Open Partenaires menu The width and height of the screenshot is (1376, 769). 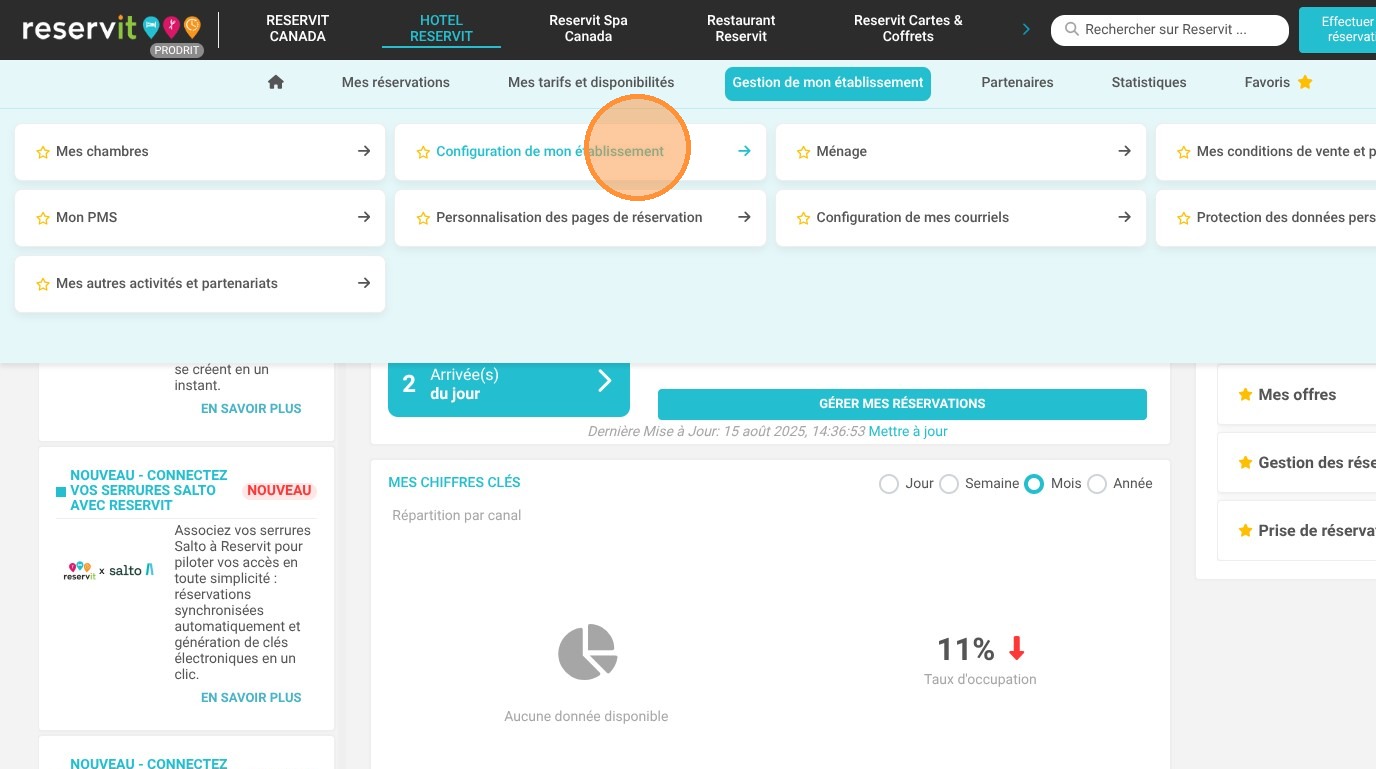click(1017, 82)
